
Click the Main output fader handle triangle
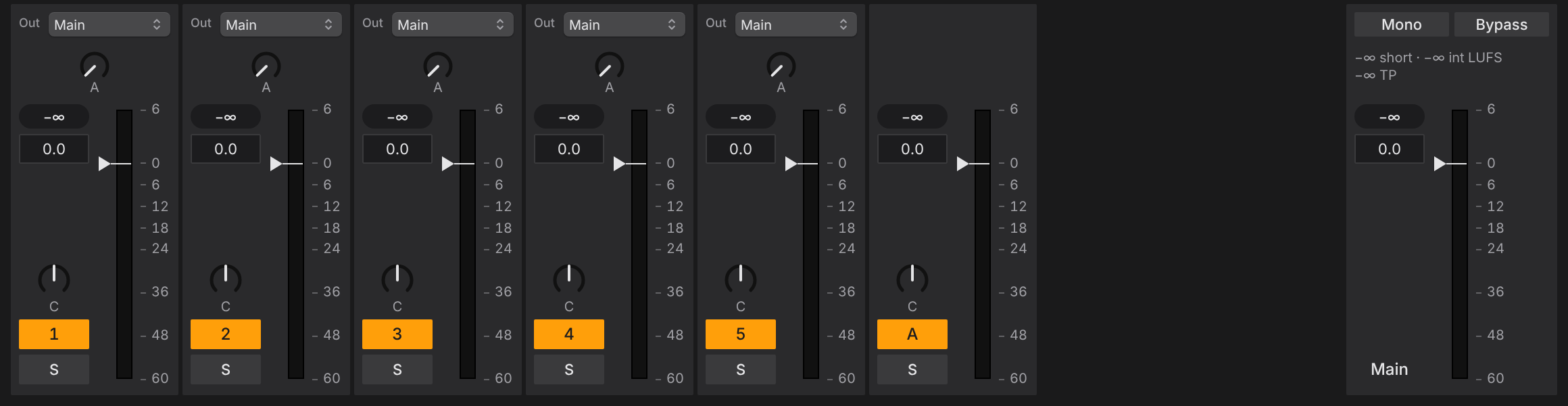[1440, 164]
